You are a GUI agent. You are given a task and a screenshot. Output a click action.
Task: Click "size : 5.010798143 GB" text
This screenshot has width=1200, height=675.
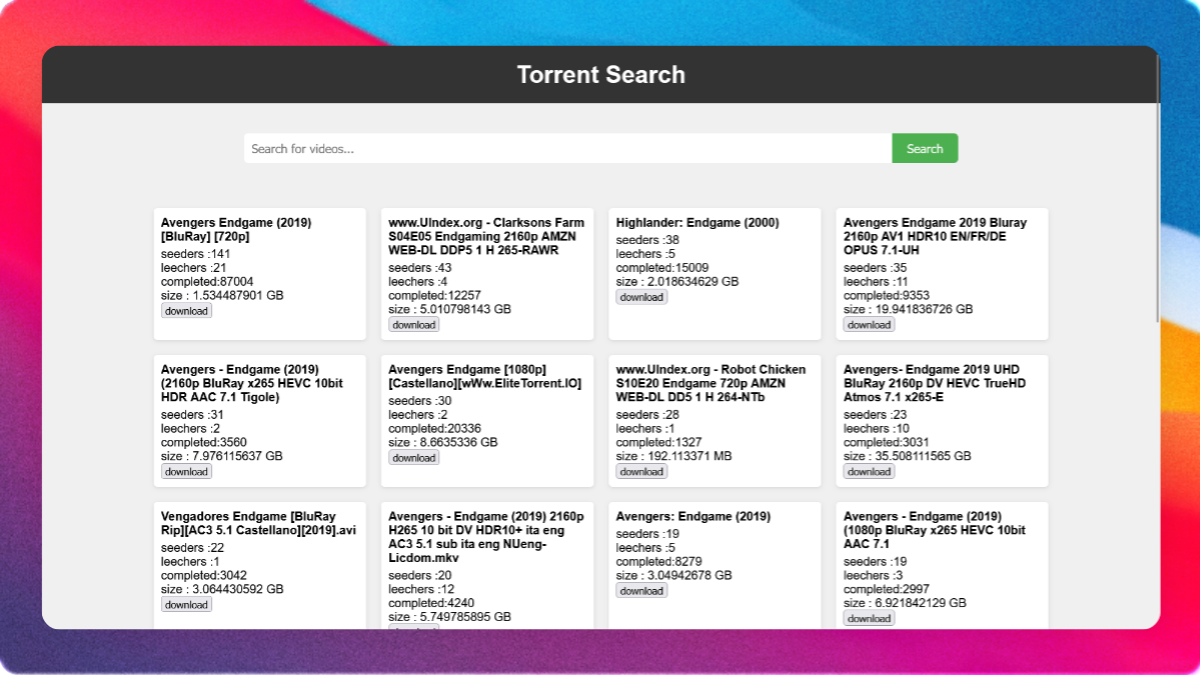[x=450, y=310]
